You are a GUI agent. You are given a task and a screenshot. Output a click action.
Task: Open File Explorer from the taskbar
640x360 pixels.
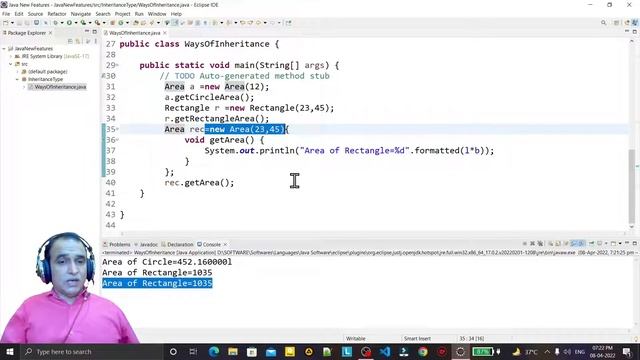pos(233,351)
